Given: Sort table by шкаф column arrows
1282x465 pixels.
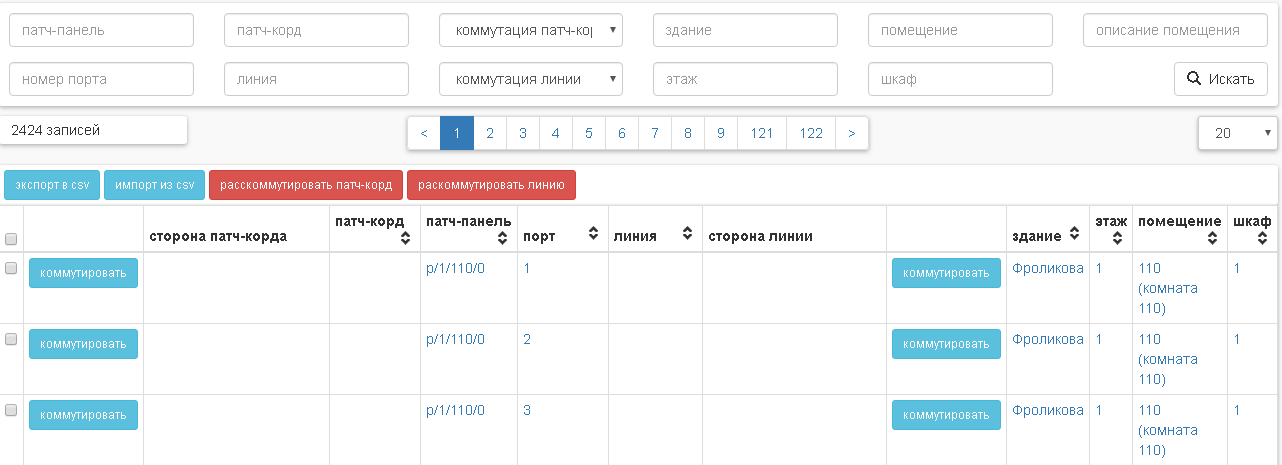Looking at the screenshot, I should (x=1262, y=238).
